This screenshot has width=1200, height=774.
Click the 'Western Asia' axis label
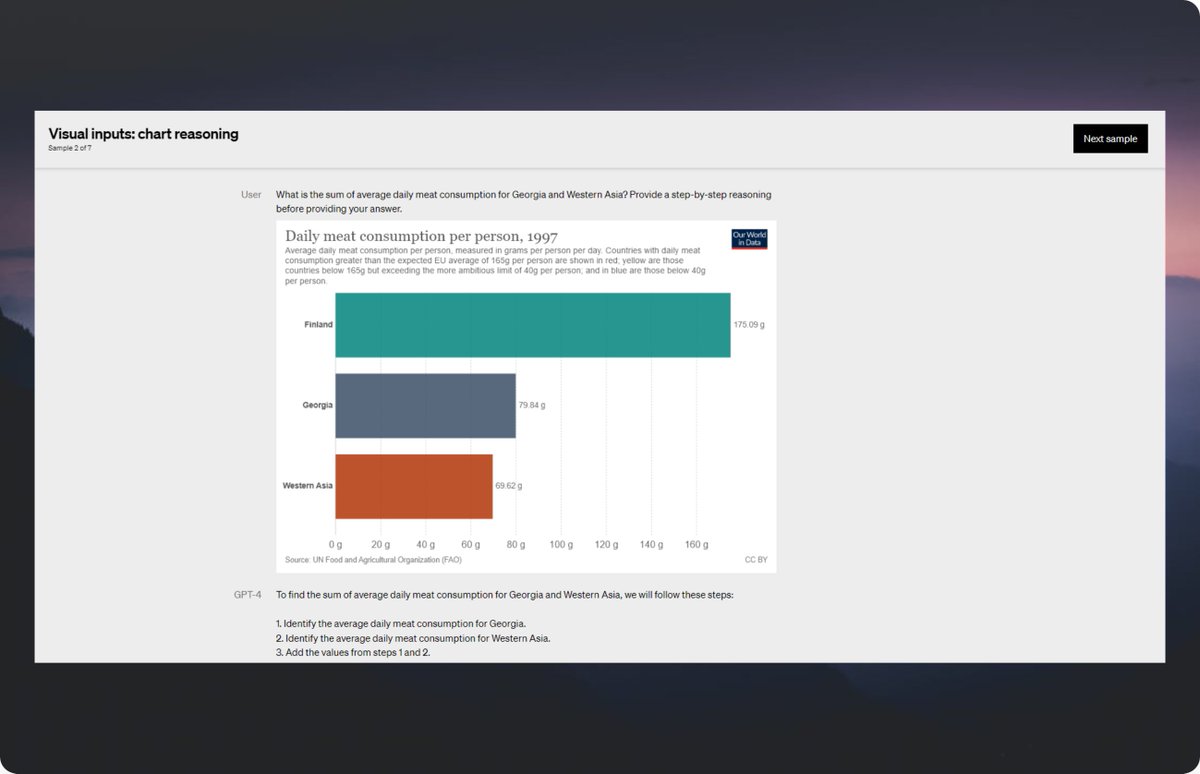tap(308, 486)
